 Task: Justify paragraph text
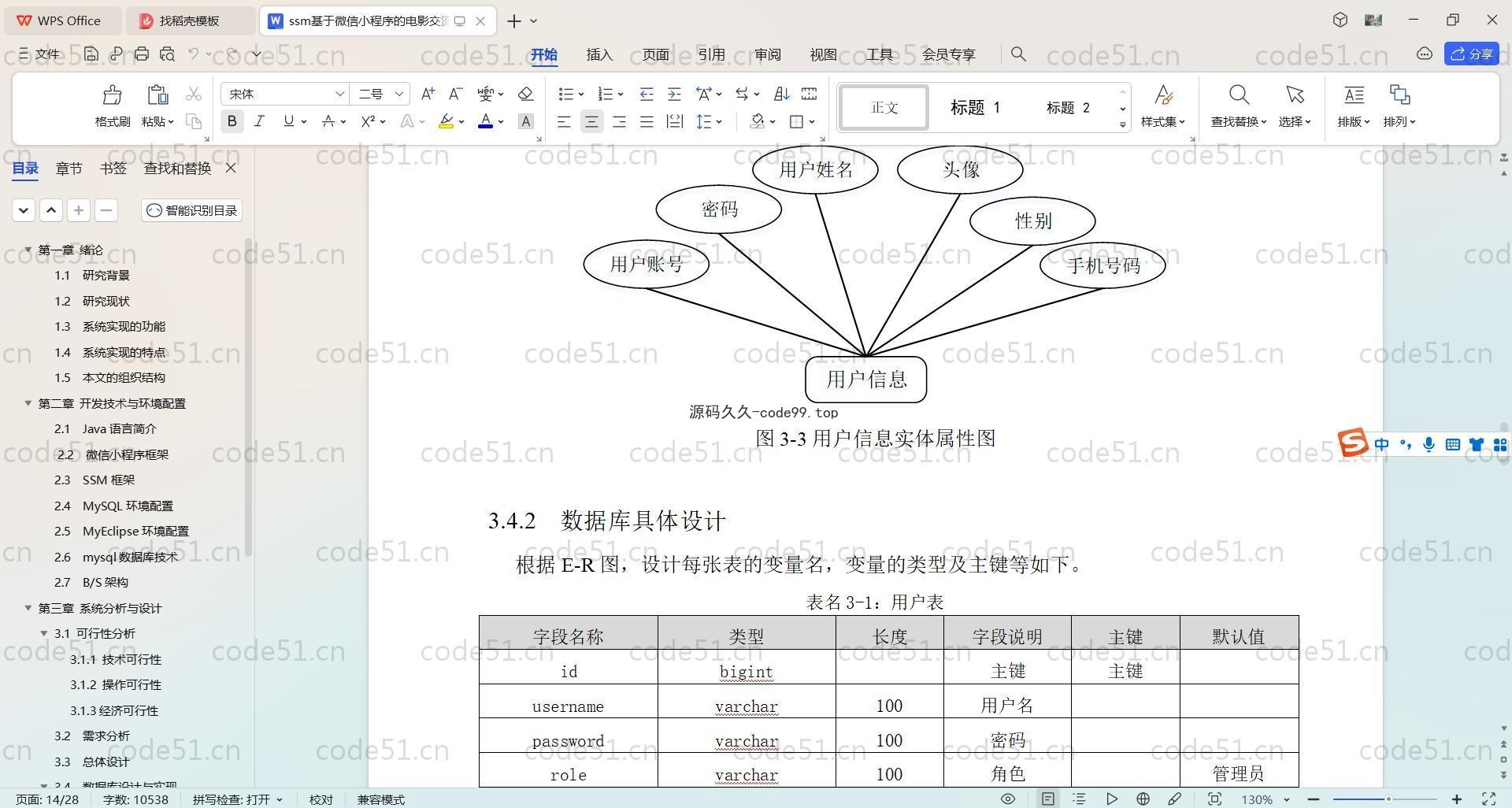pyautogui.click(x=647, y=121)
